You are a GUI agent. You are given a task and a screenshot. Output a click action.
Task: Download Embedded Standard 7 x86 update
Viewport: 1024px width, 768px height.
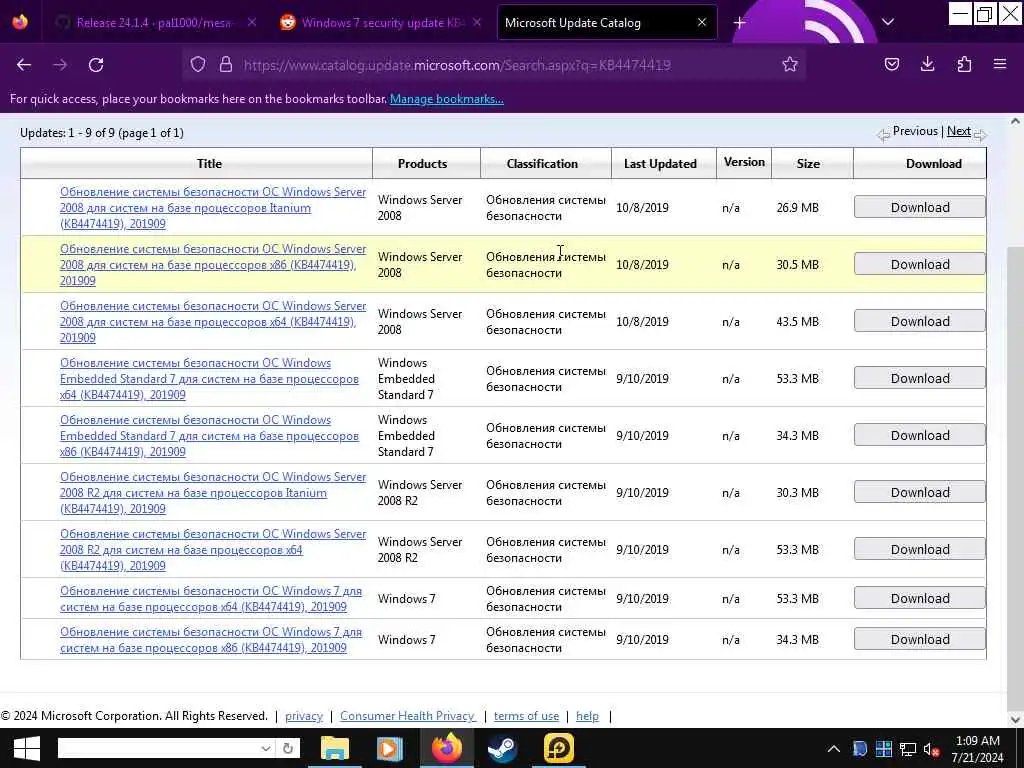point(920,436)
